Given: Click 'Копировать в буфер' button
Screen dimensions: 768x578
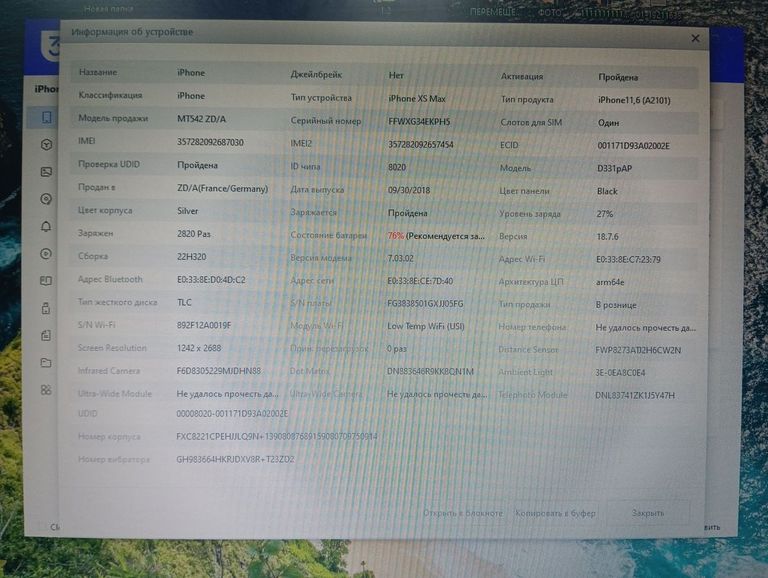Looking at the screenshot, I should point(555,513).
